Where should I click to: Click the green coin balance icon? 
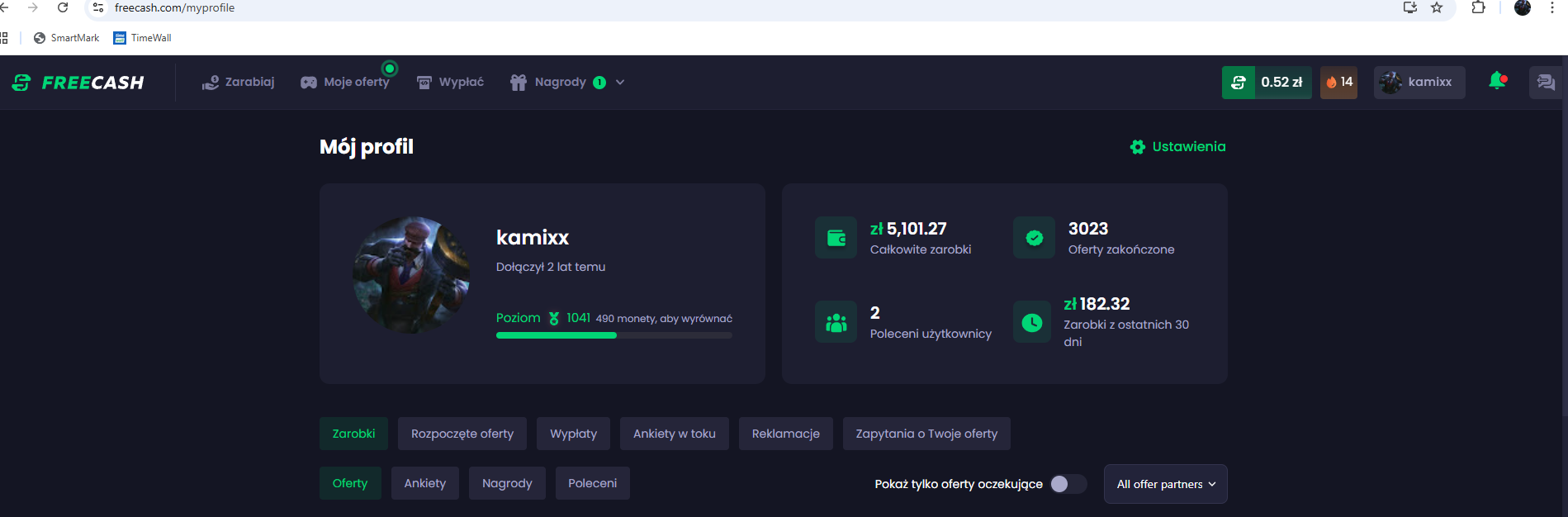pyautogui.click(x=1238, y=83)
